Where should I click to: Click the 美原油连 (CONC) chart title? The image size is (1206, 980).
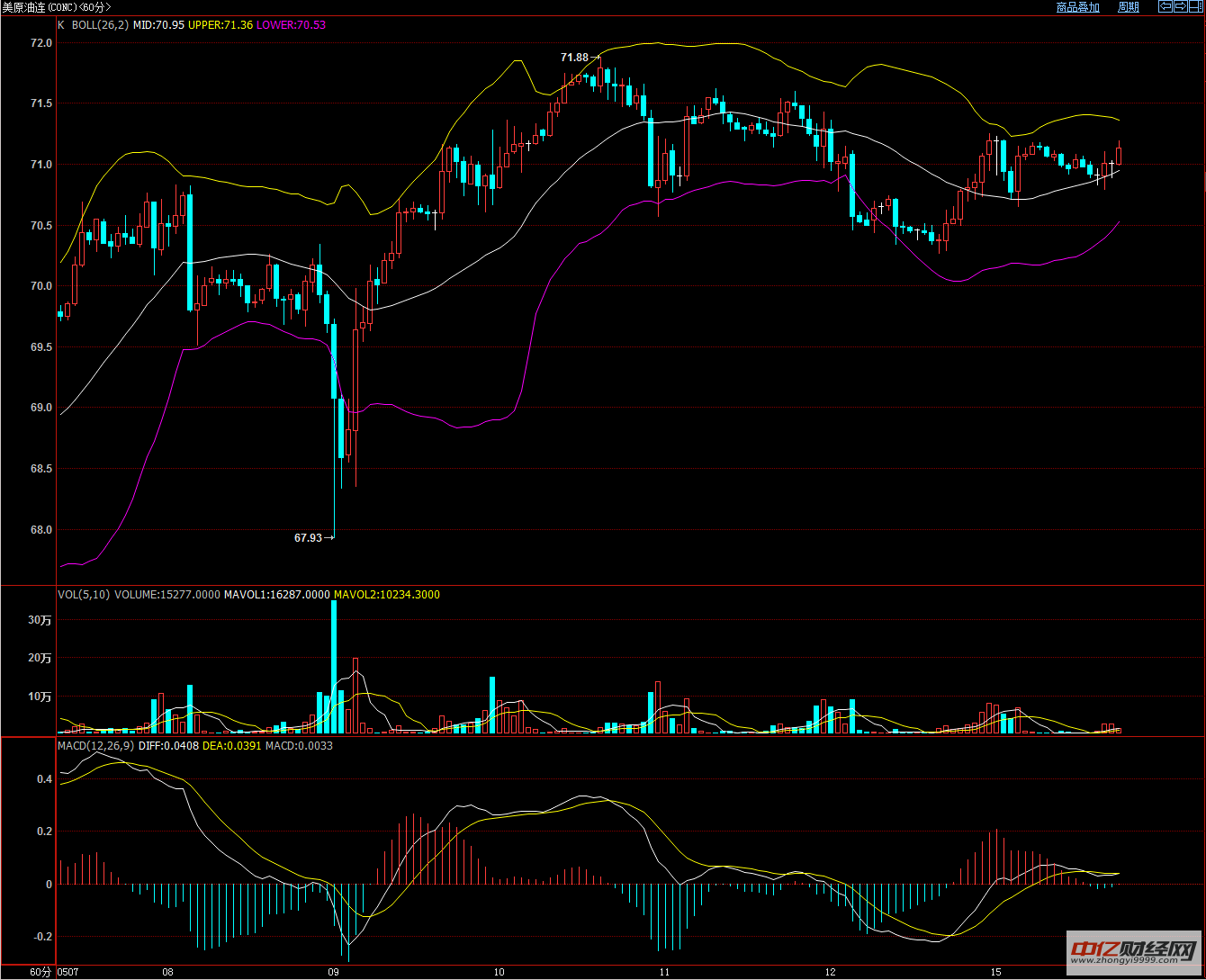56,7
